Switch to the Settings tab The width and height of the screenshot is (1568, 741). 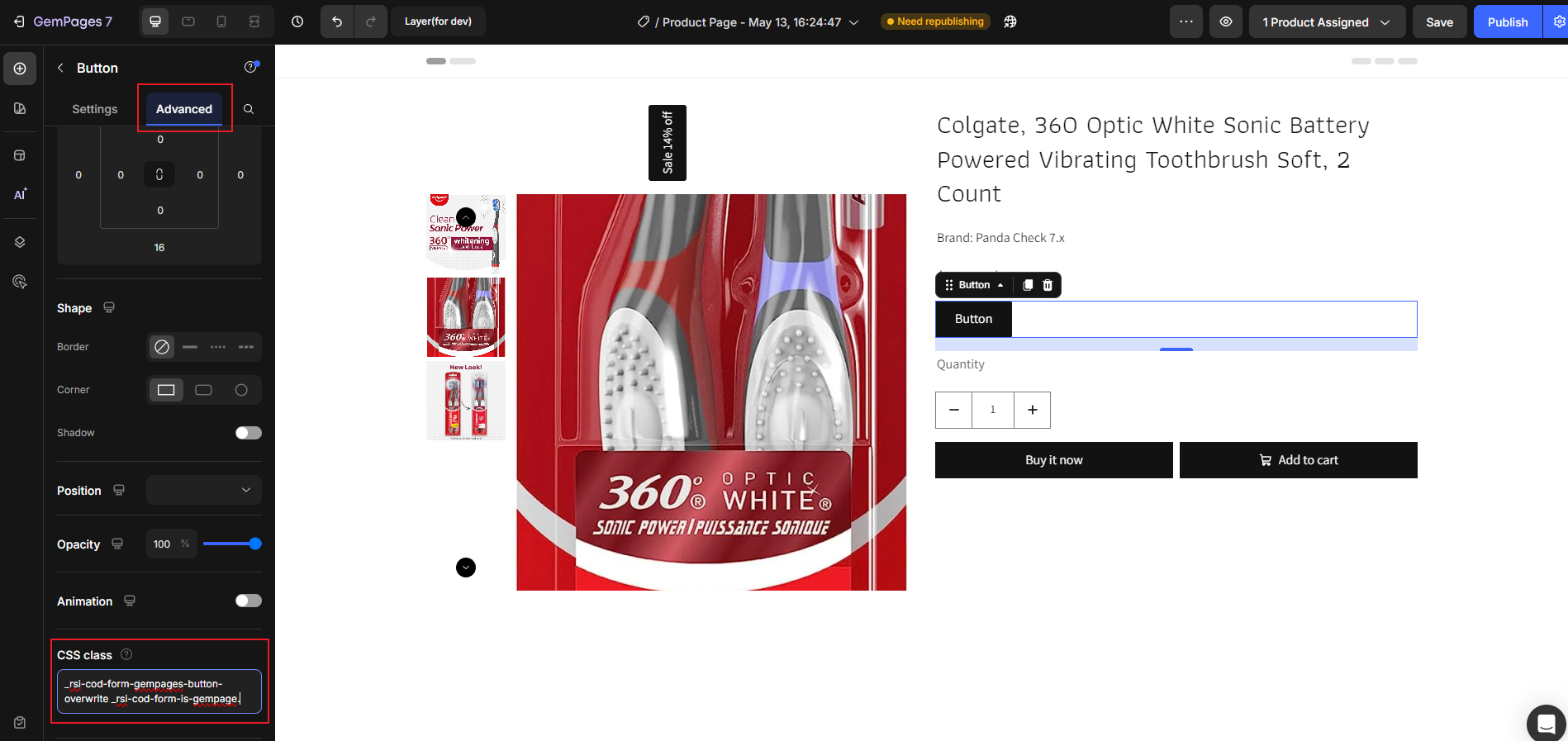95,109
